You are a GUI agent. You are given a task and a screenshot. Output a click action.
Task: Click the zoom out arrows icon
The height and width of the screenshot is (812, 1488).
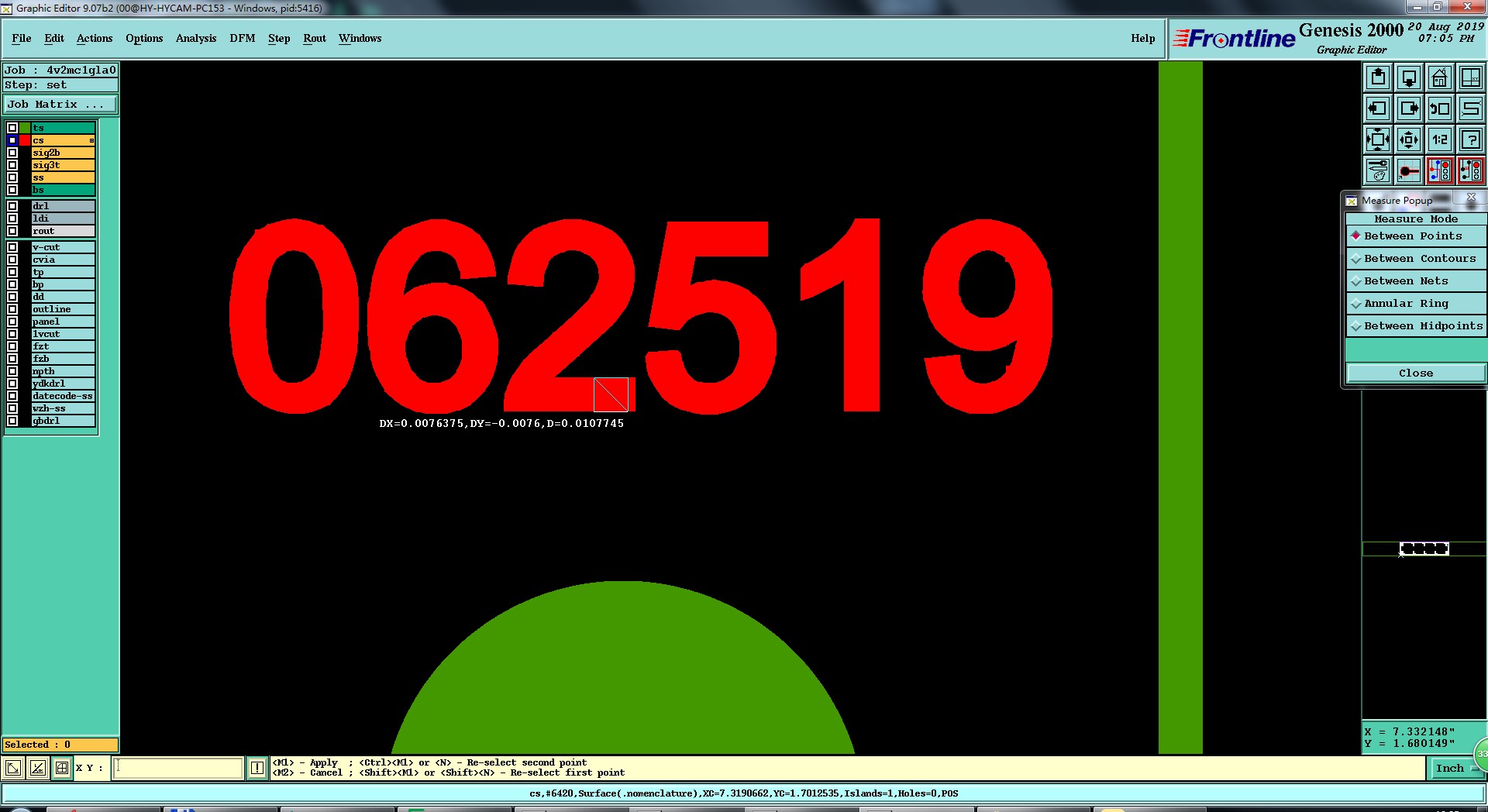tap(1409, 139)
